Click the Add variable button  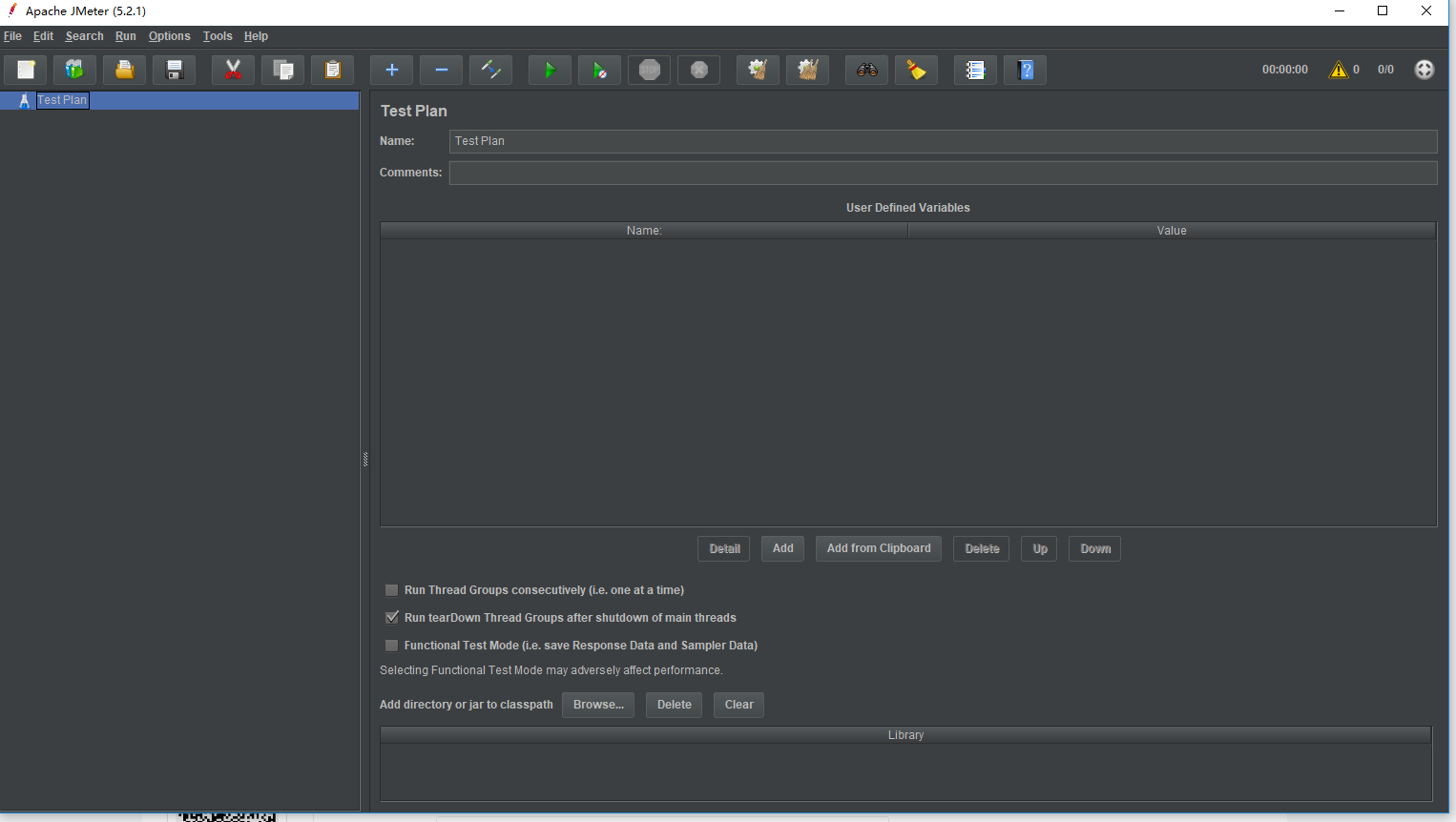(x=782, y=548)
